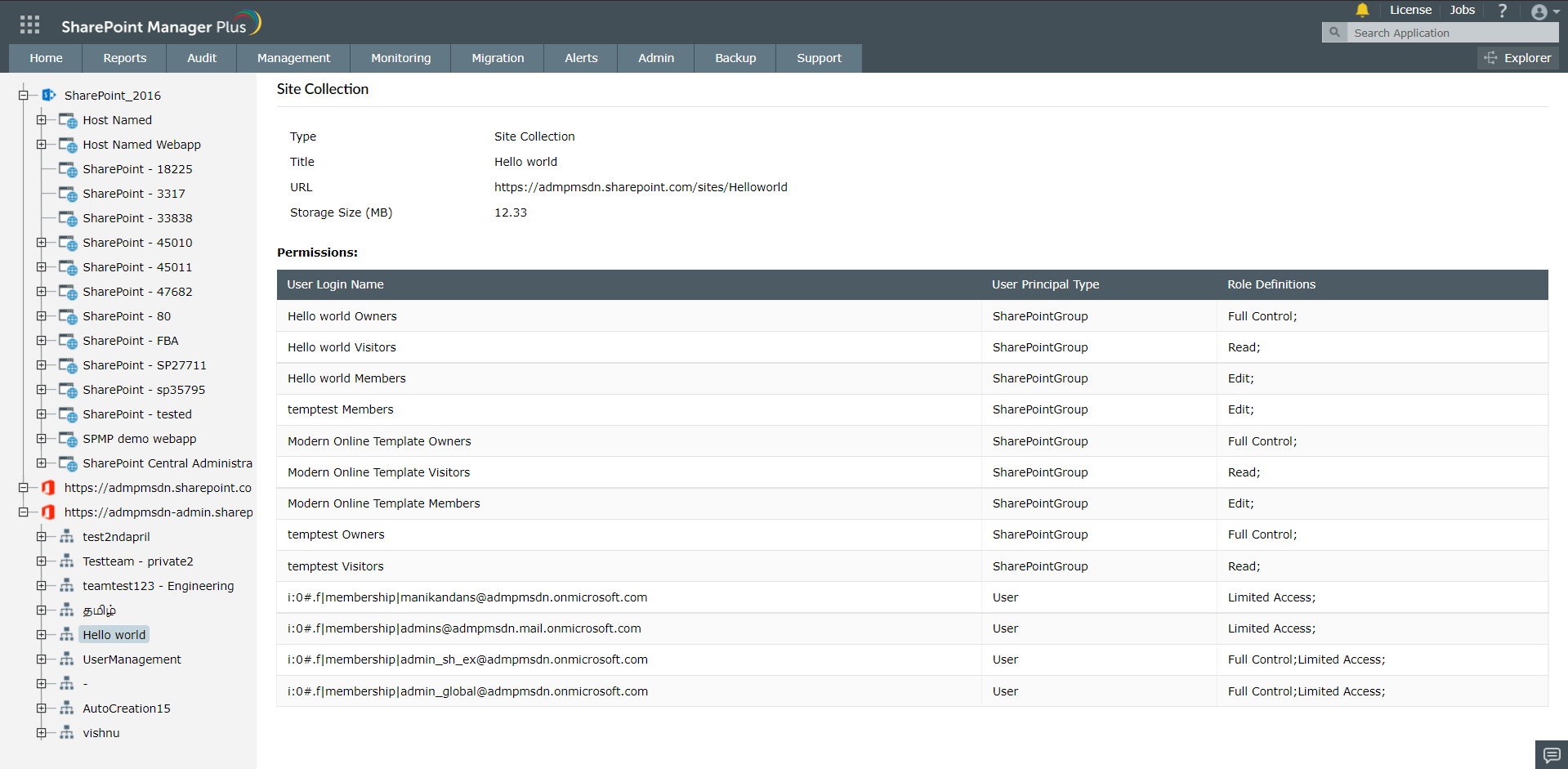This screenshot has width=1568, height=769.
Task: Click the Hello world Owners row
Action: (x=912, y=316)
